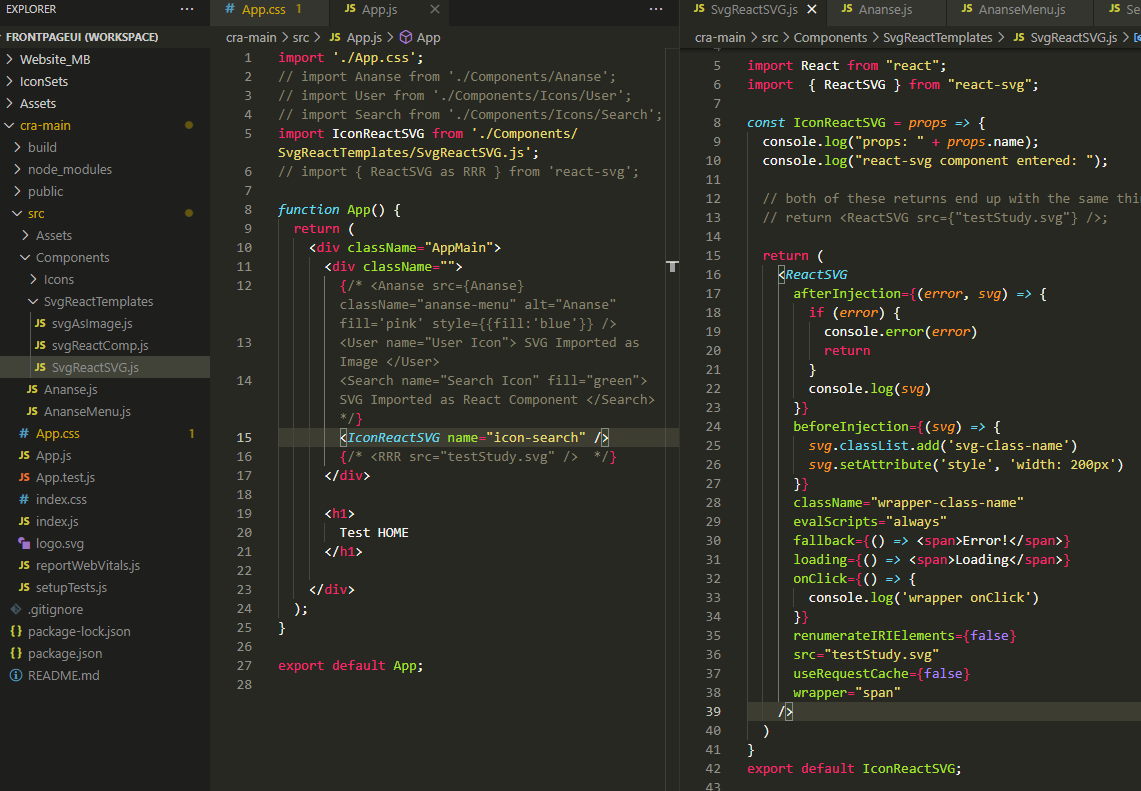Expand the node_modules folder
Screen dimensions: 1141x791
[x=105, y=170]
